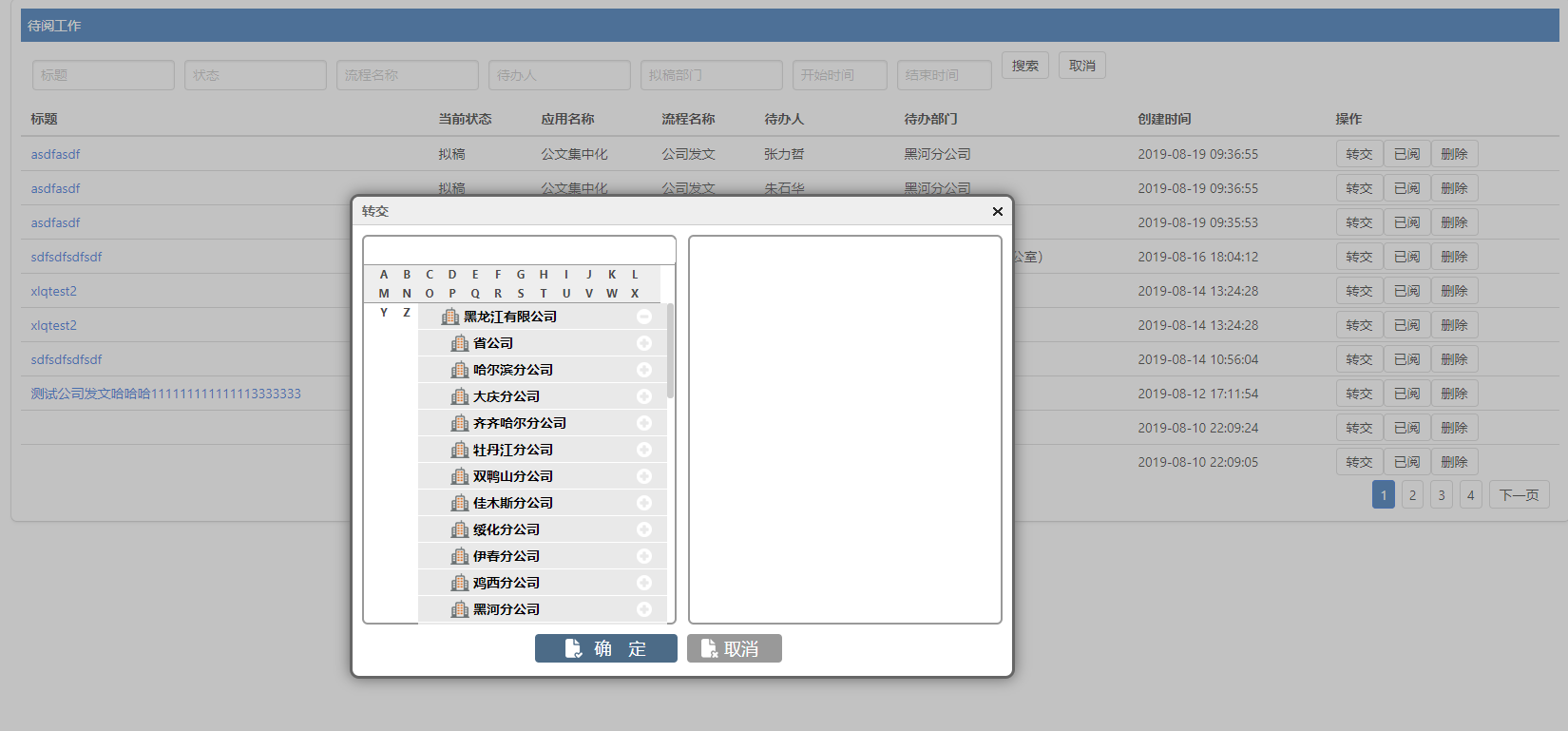
Task: Expand the 齐齐哈尔分公司 node with plus
Action: pyautogui.click(x=644, y=423)
